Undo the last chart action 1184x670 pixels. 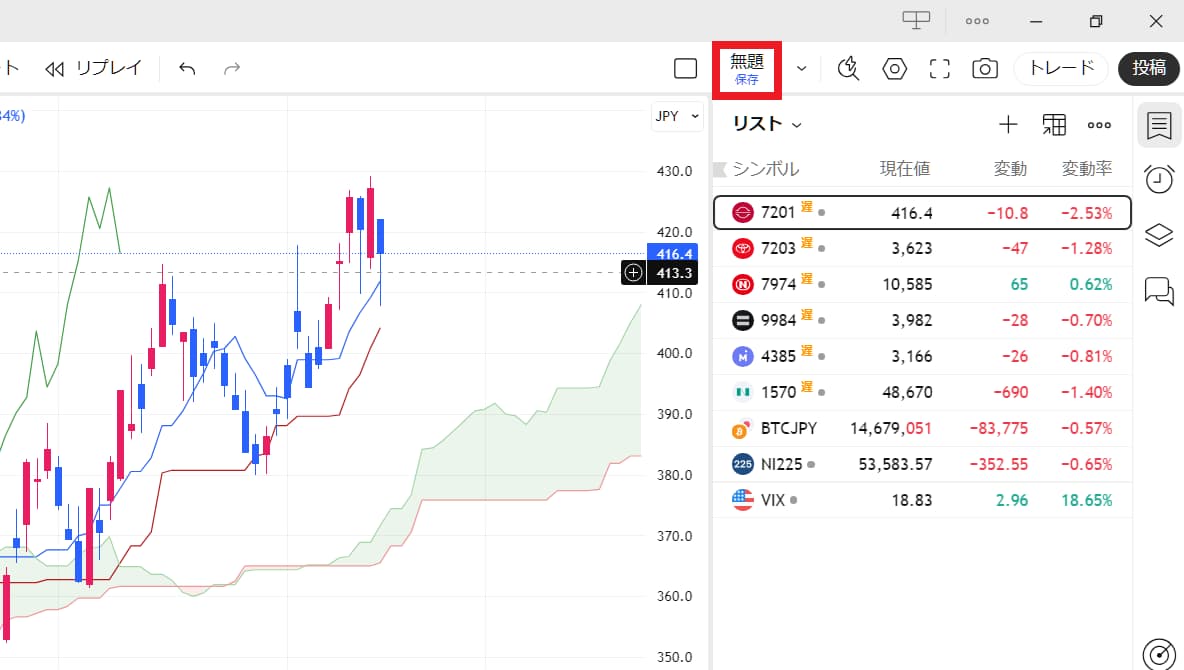tap(186, 68)
